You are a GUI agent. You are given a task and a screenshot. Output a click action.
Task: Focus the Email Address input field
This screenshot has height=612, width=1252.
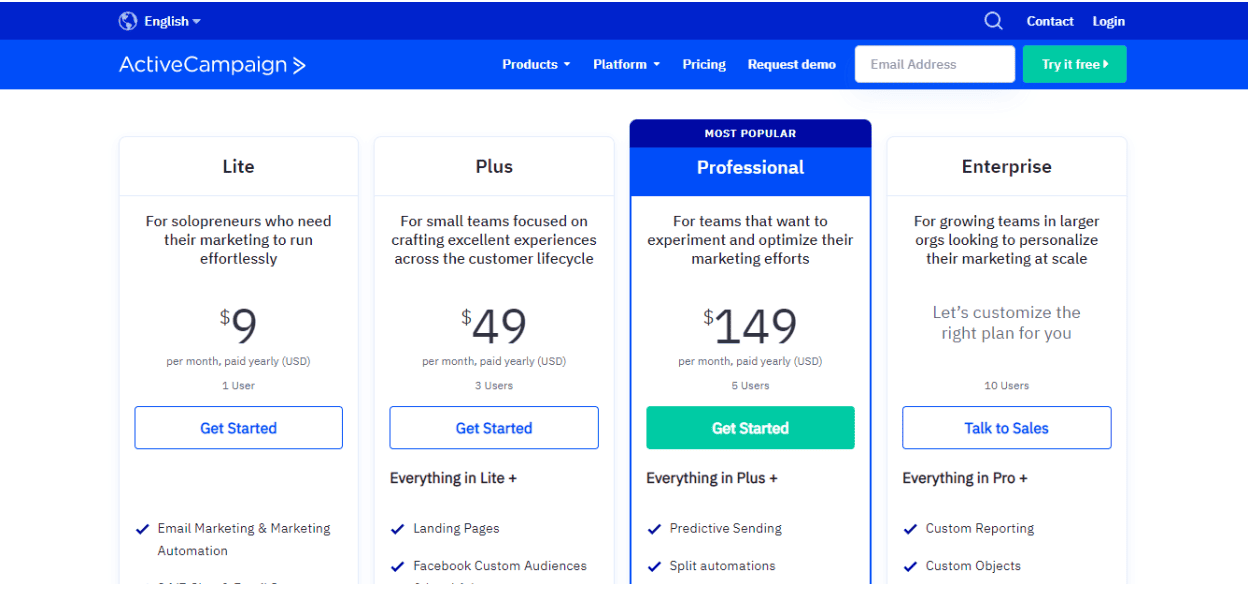tap(935, 64)
